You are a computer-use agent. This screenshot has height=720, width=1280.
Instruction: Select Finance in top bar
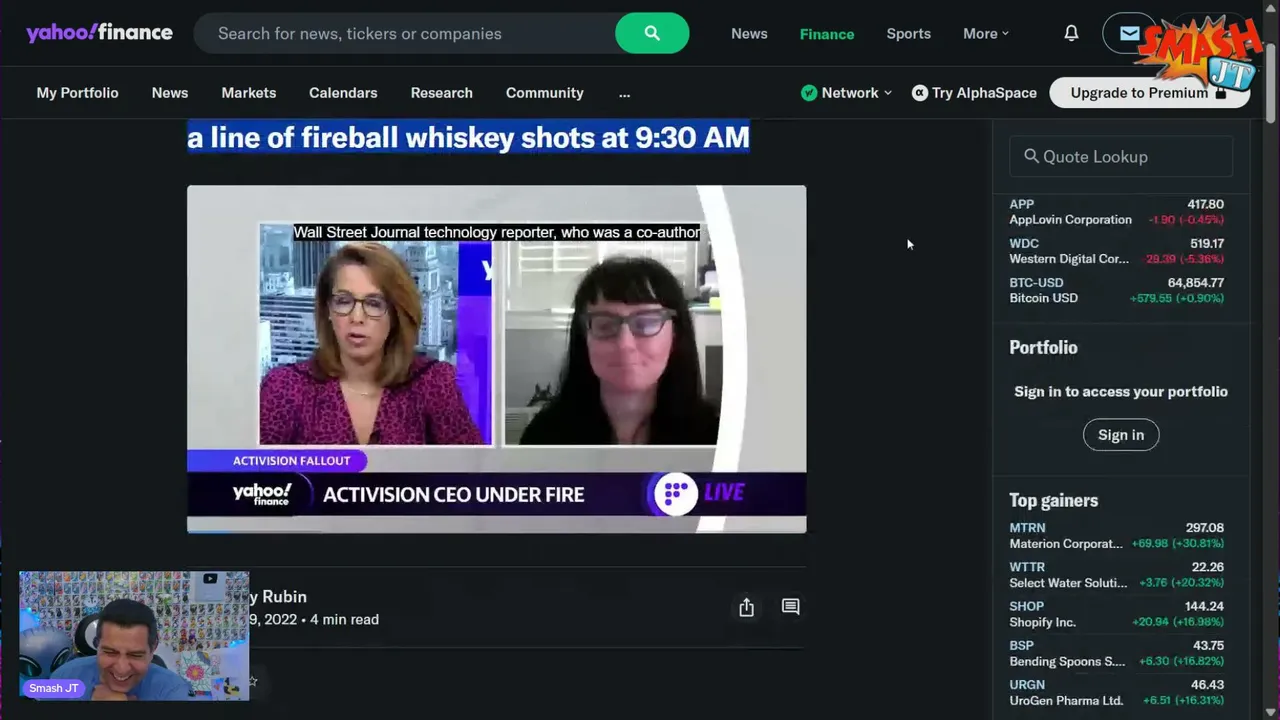[x=827, y=33]
